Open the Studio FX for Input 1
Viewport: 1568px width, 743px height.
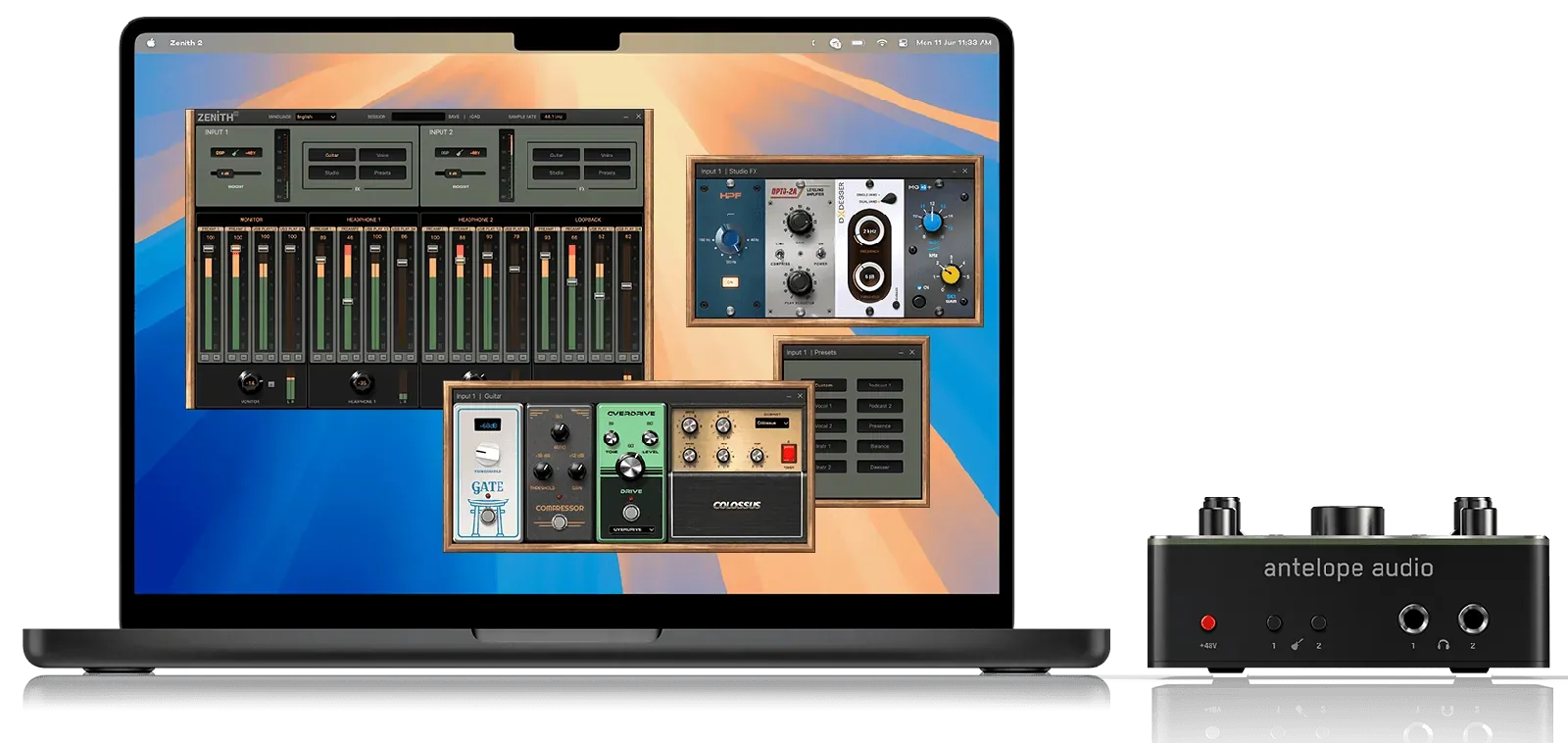point(332,173)
